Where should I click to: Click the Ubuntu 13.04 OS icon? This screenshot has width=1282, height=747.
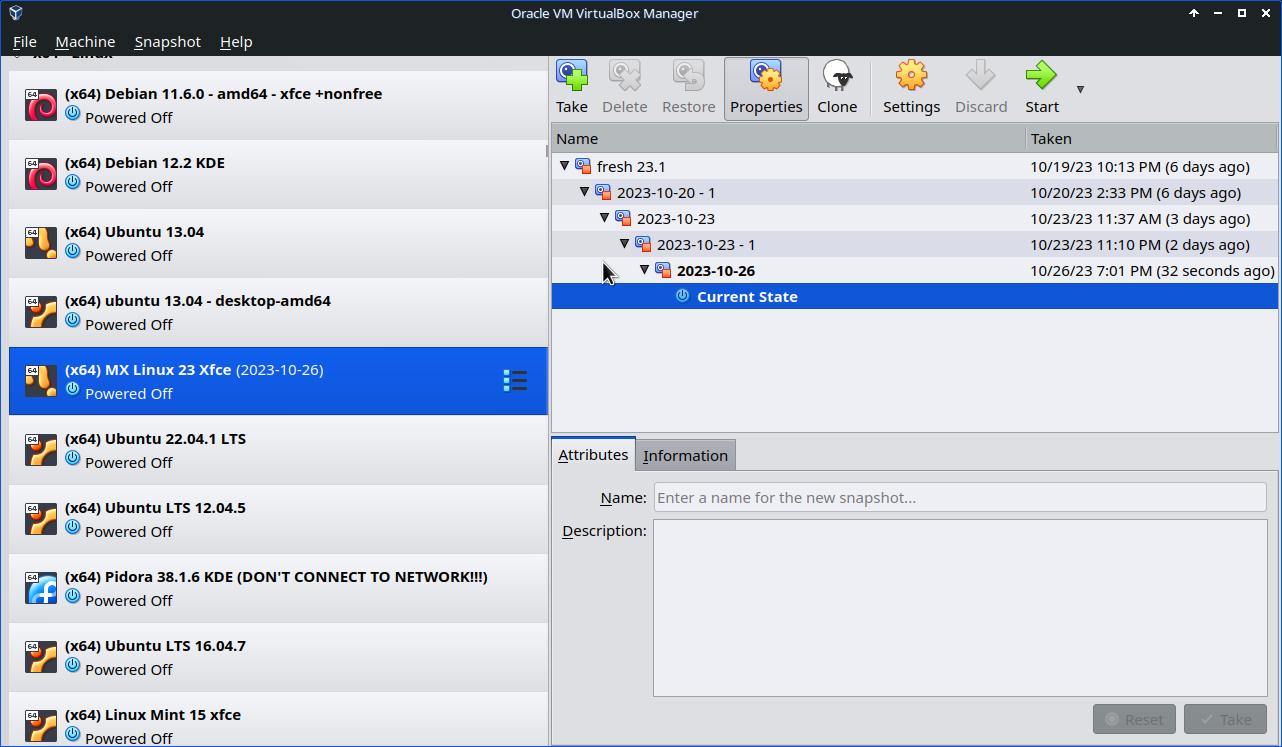41,243
